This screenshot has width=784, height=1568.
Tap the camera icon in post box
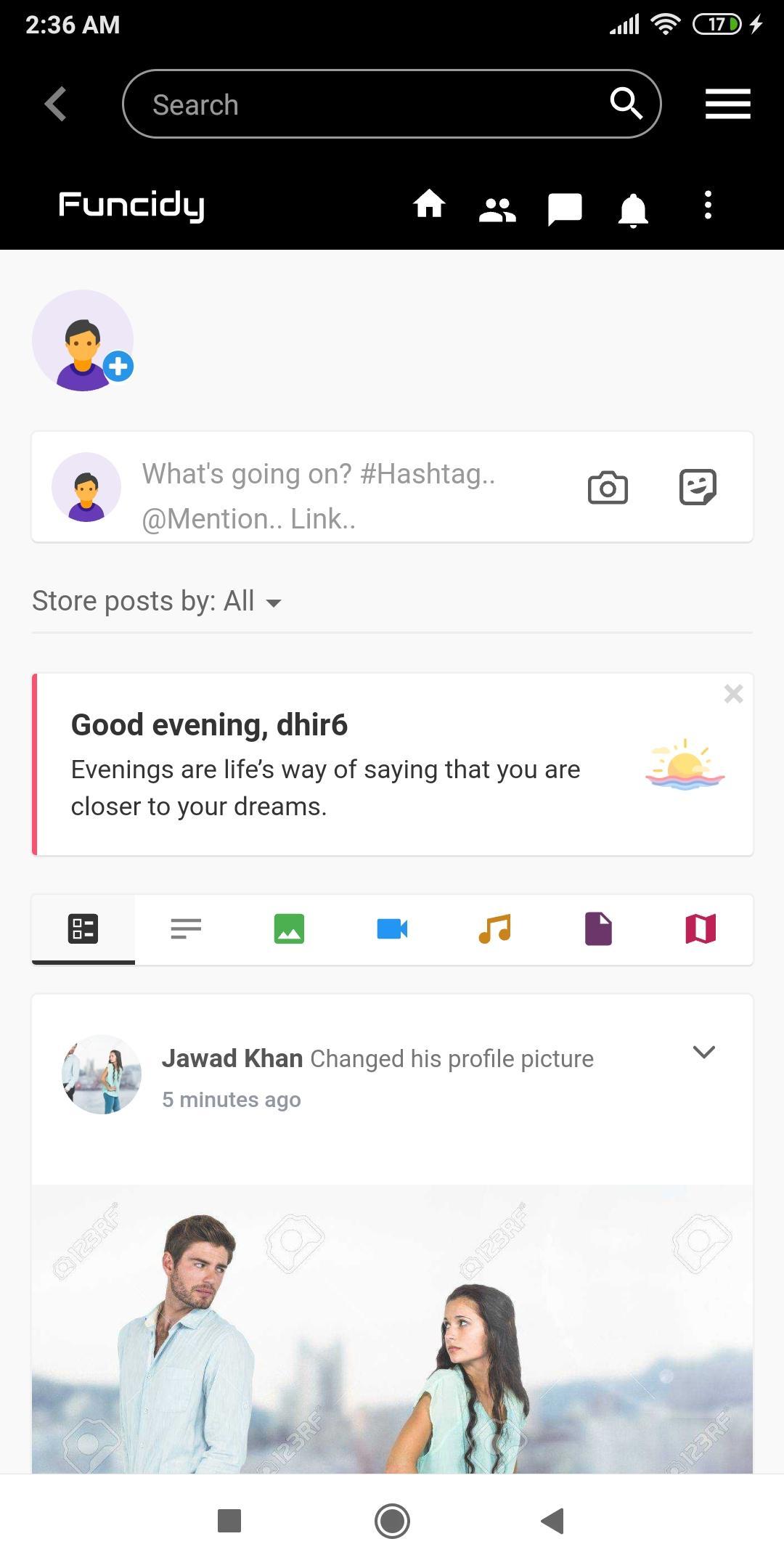(608, 488)
